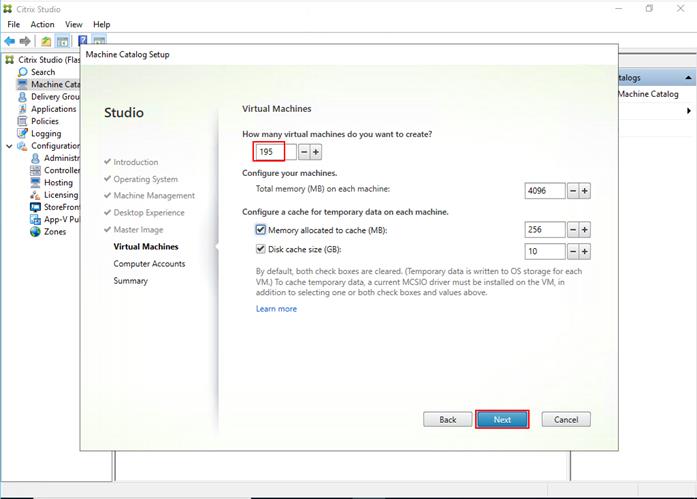Click the Next button

coord(502,419)
